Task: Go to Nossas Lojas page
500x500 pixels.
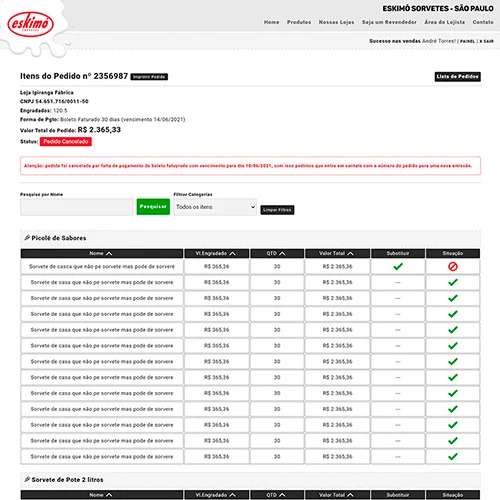Action: (336, 22)
